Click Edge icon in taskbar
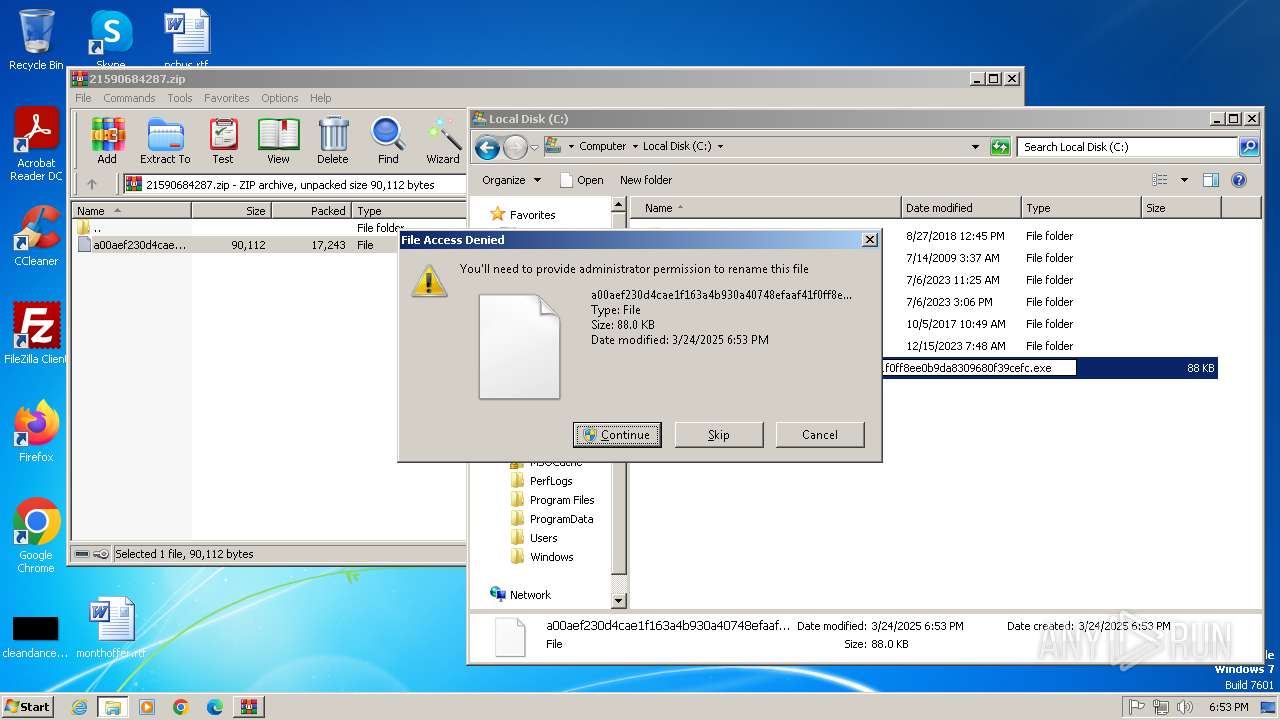Screen dimensions: 1280x720 click(215, 707)
